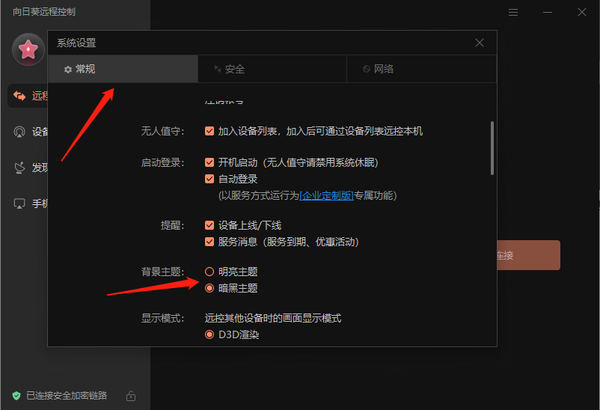The width and height of the screenshot is (600, 410).
Task: Click the 提醒 setting label
Action: (x=172, y=225)
